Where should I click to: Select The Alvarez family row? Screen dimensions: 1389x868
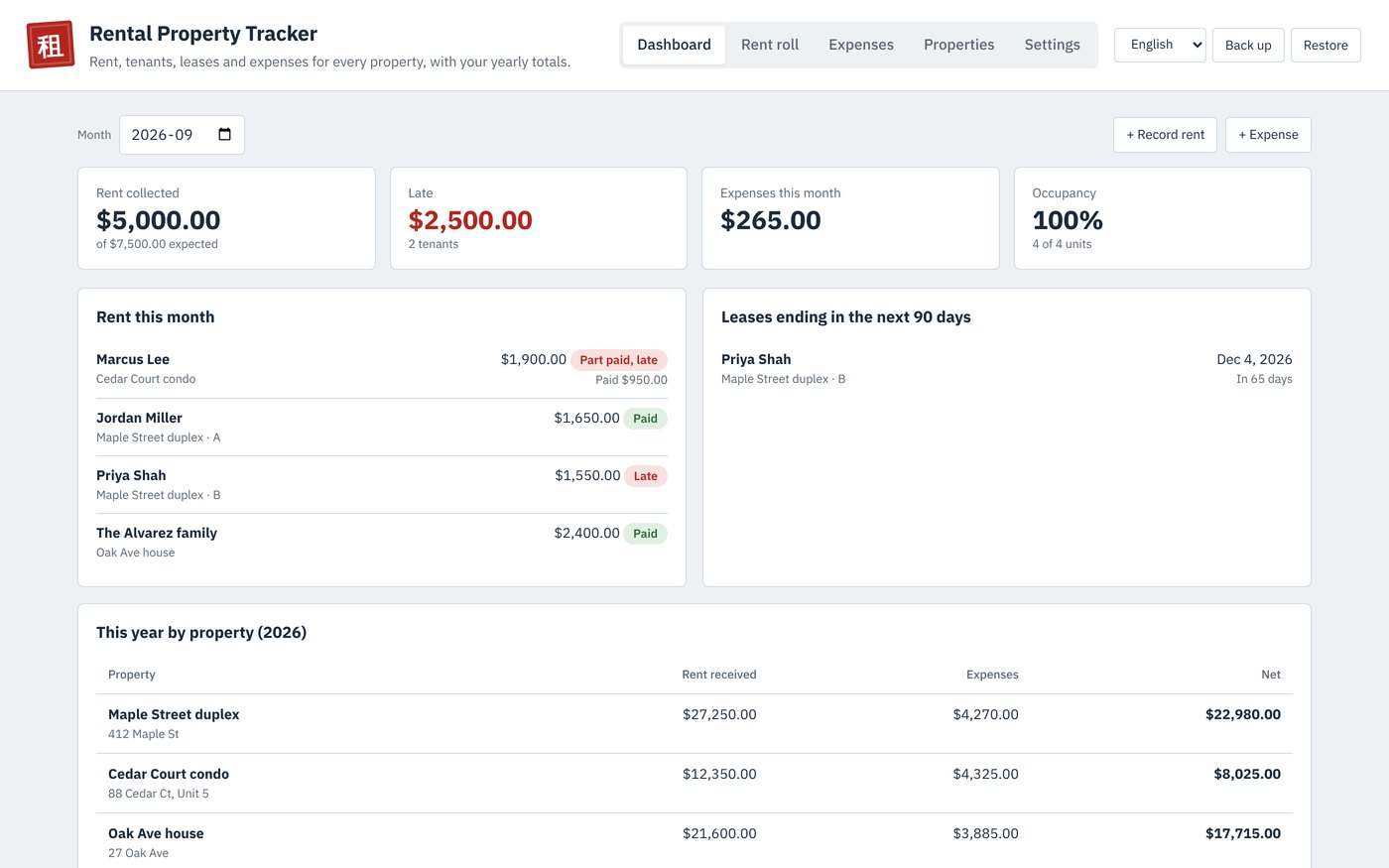(382, 542)
